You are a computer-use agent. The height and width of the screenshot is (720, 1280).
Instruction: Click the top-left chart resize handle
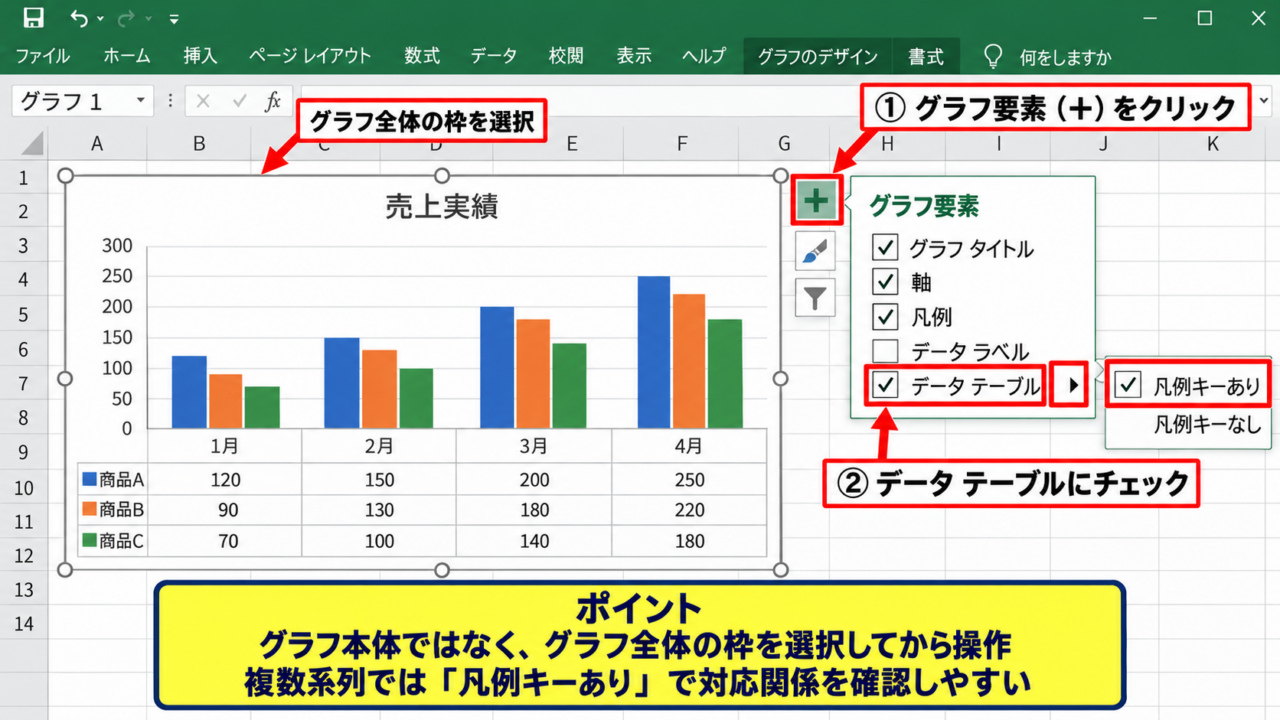[x=67, y=176]
